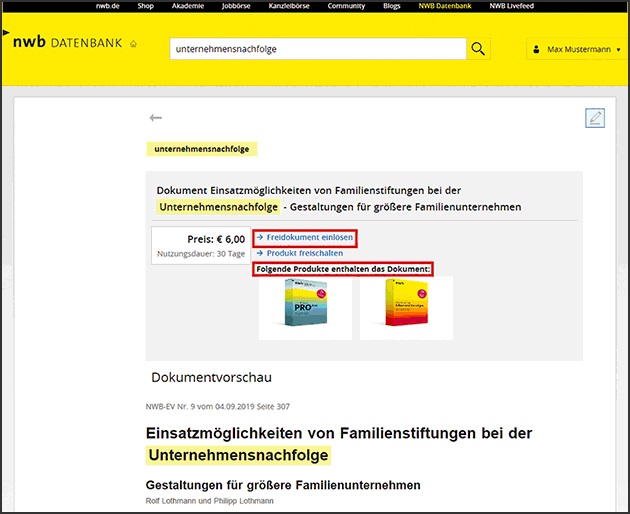Image resolution: width=630 pixels, height=514 pixels.
Task: Click the back arrow icon
Action: click(155, 118)
